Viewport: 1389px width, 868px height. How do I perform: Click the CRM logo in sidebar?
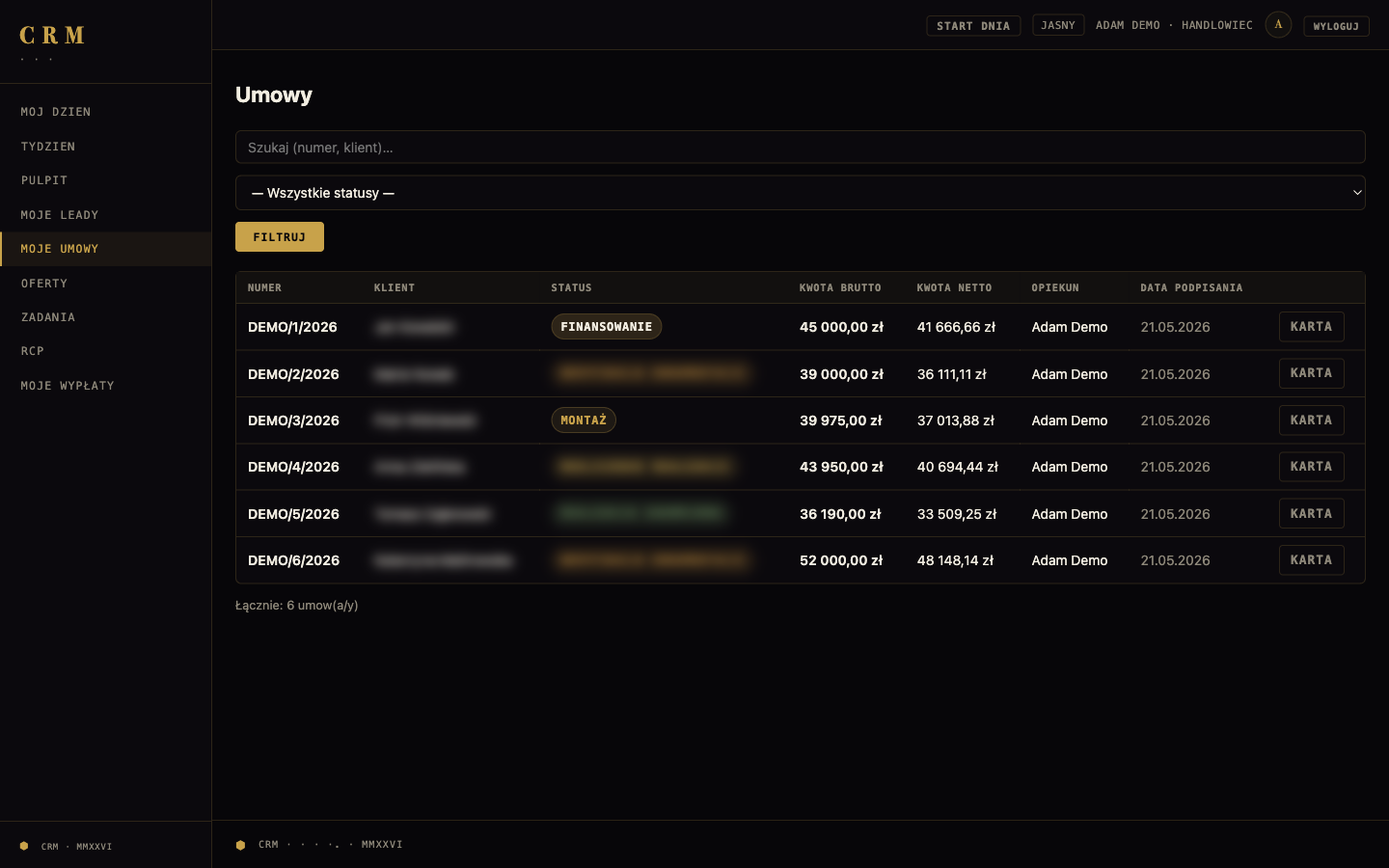(x=52, y=36)
